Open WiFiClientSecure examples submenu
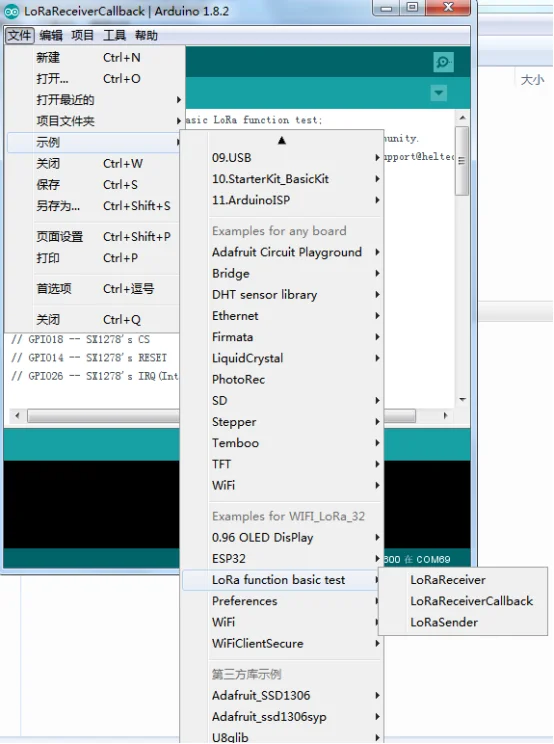 282,643
